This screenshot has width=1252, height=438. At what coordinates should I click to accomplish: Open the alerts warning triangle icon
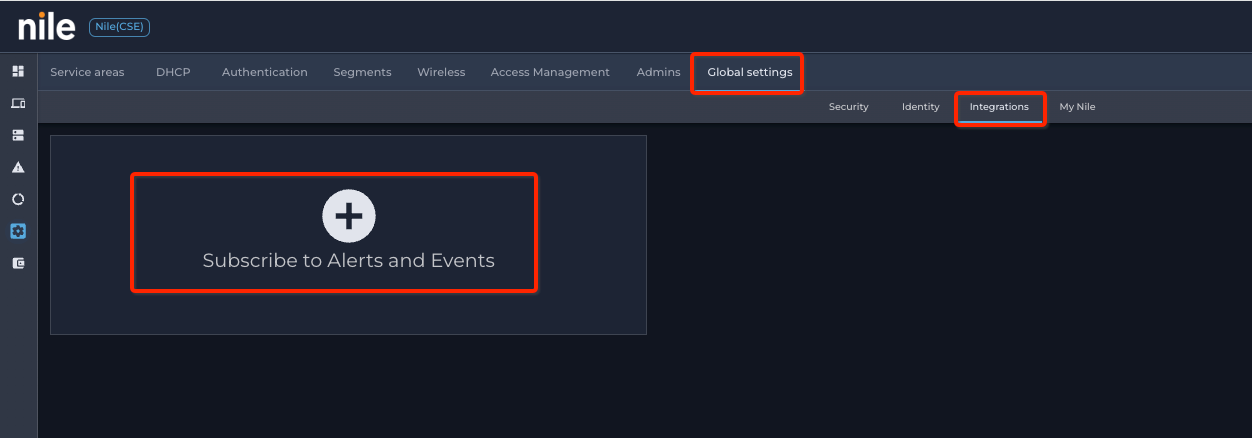coord(18,167)
